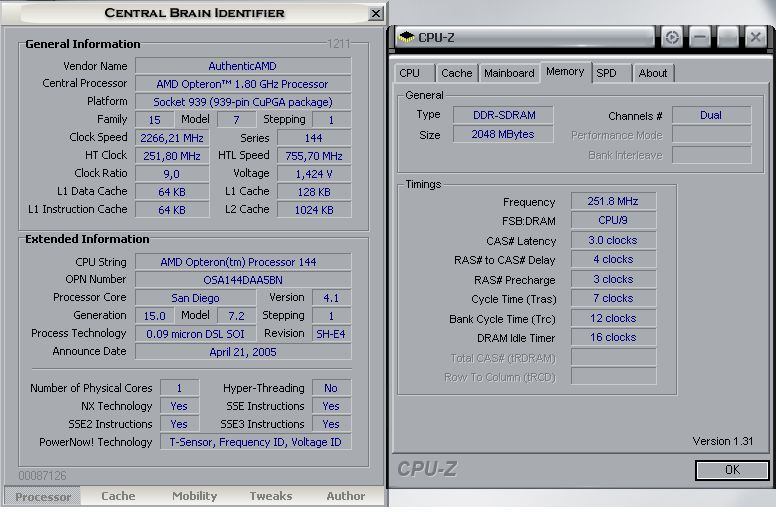Close the Central Brain Identifier window
Viewport: 776px width, 512px height.
click(376, 13)
